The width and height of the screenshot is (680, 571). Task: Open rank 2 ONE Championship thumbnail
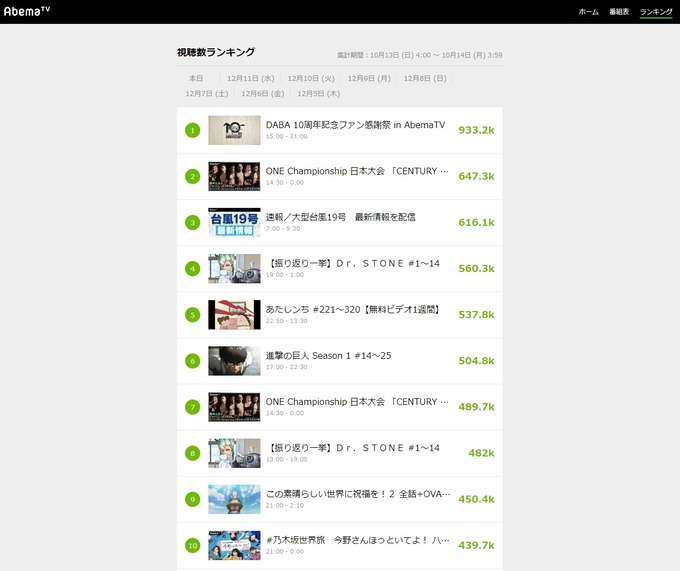click(x=234, y=176)
